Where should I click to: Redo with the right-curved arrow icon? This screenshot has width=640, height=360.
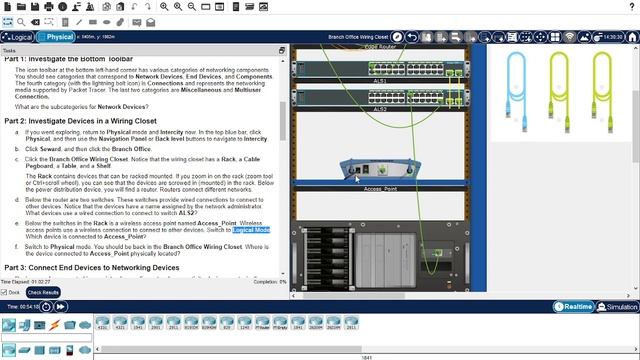(x=148, y=7)
